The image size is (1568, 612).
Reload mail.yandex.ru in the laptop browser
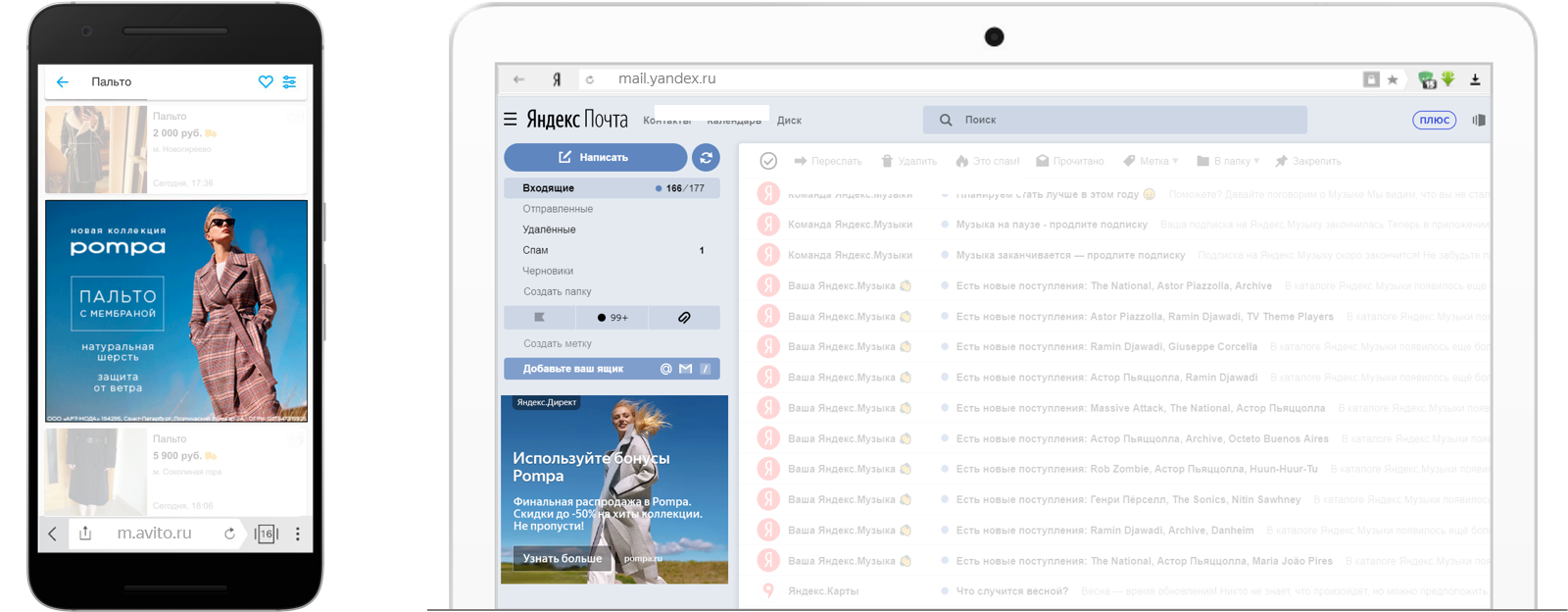point(590,79)
